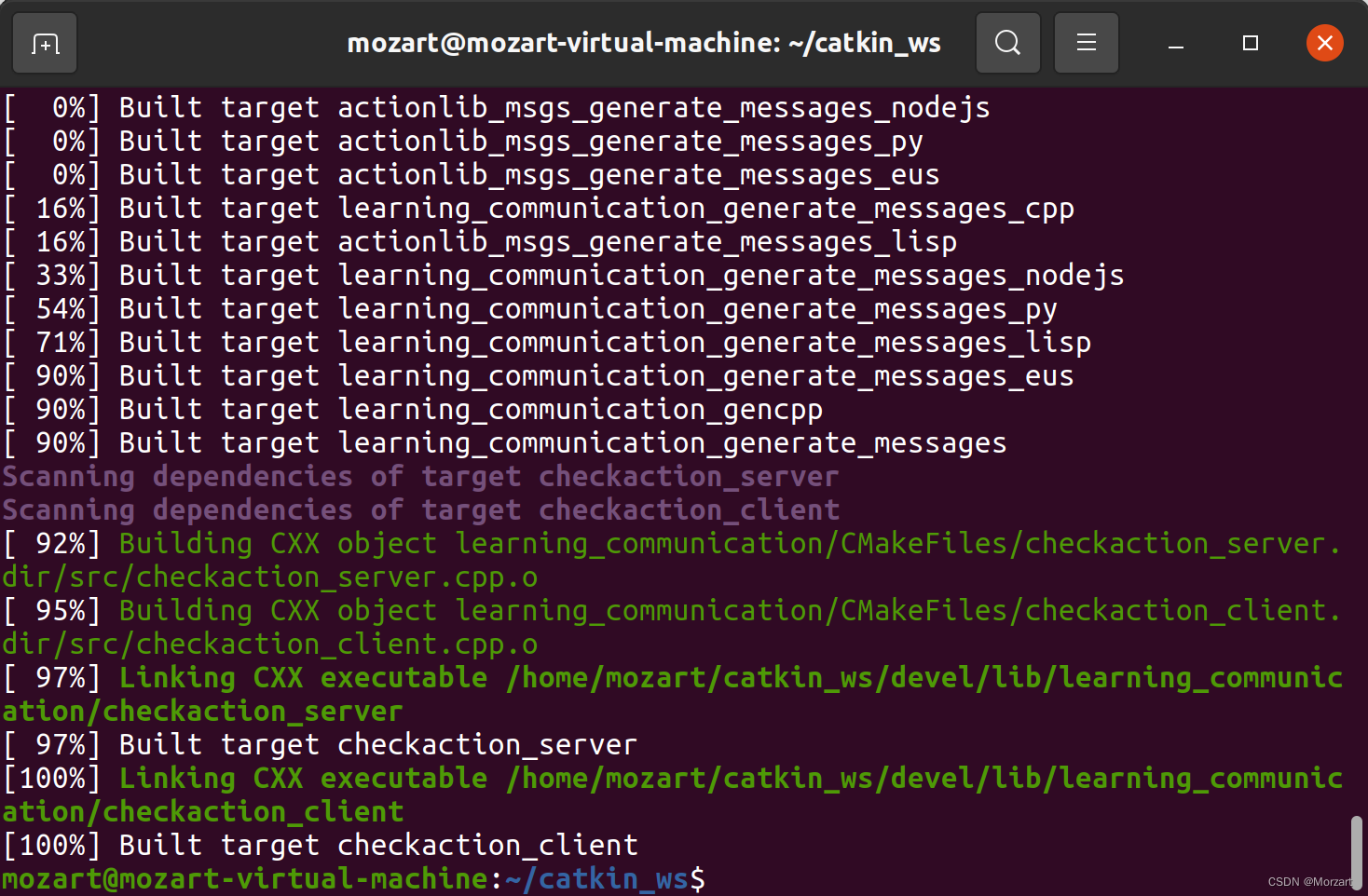The width and height of the screenshot is (1368, 896).
Task: Click 'learning_communication_gencpp' line
Action: (x=413, y=410)
